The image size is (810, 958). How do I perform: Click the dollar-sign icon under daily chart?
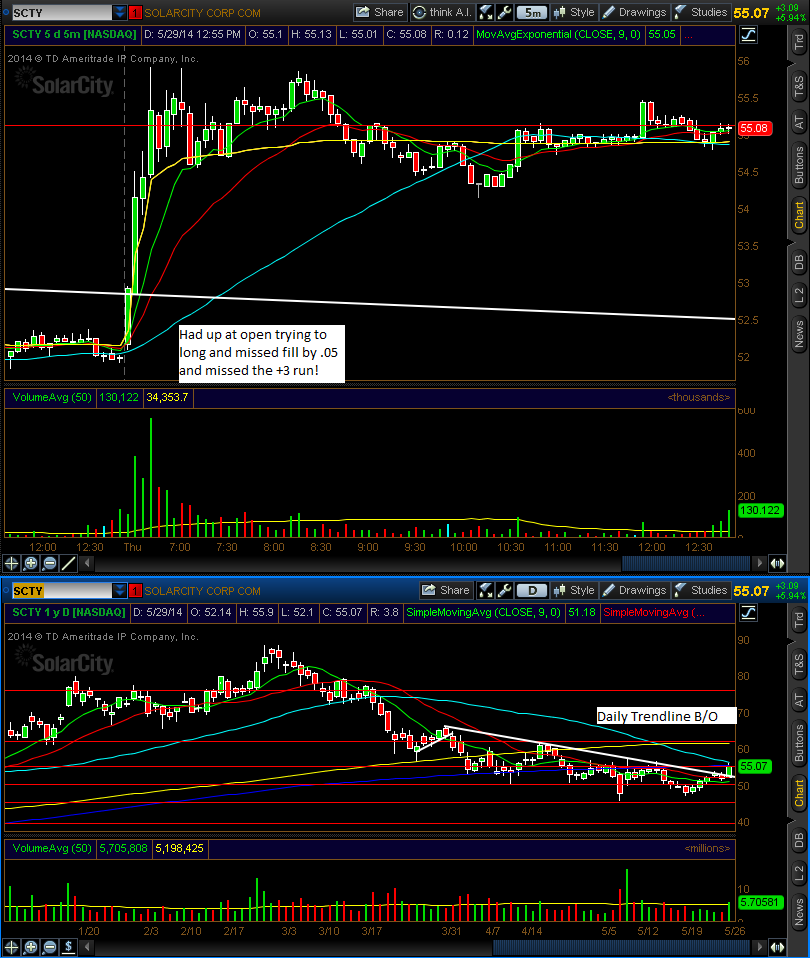tap(68, 947)
